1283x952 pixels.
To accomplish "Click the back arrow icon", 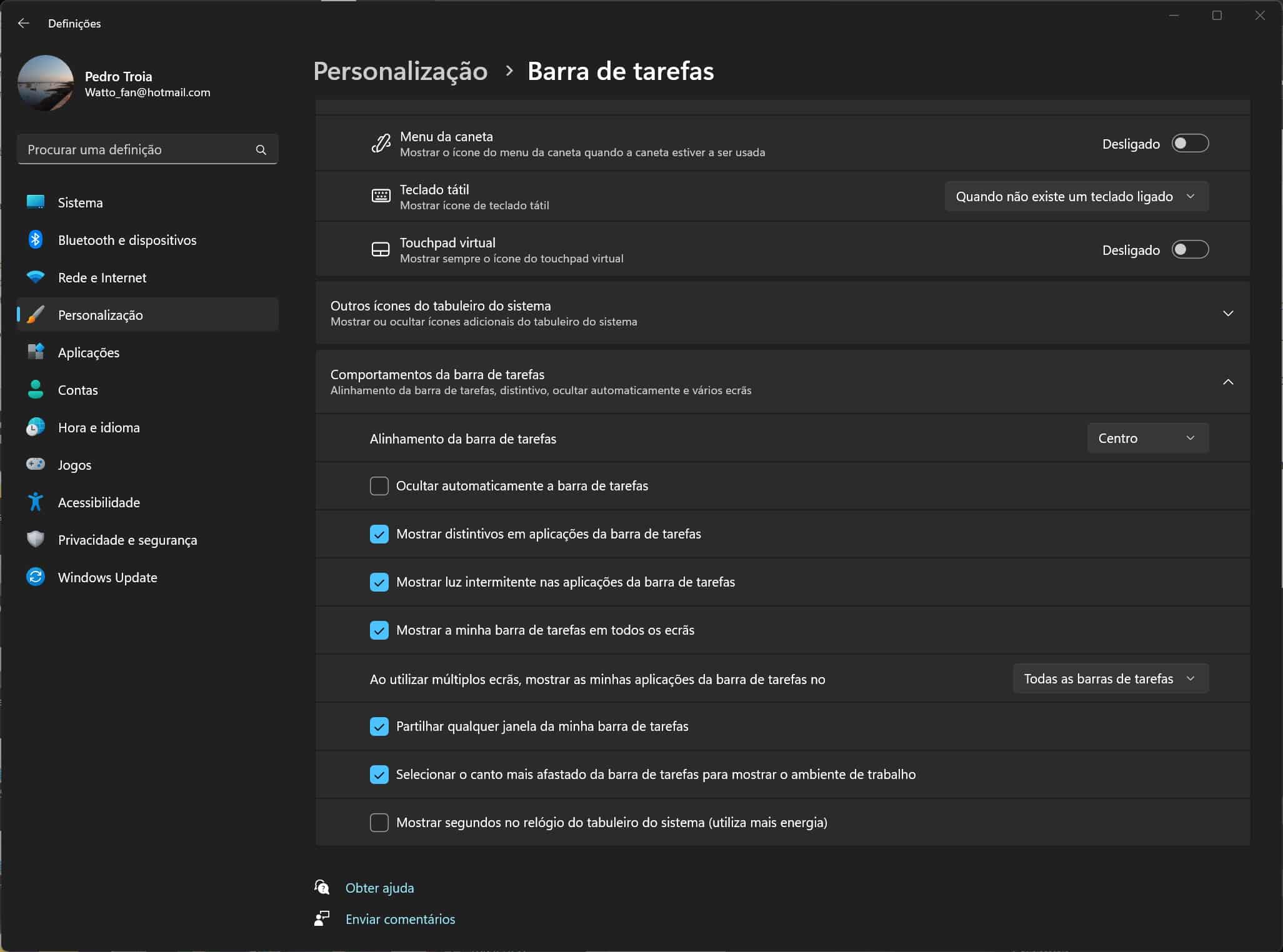I will coord(24,23).
